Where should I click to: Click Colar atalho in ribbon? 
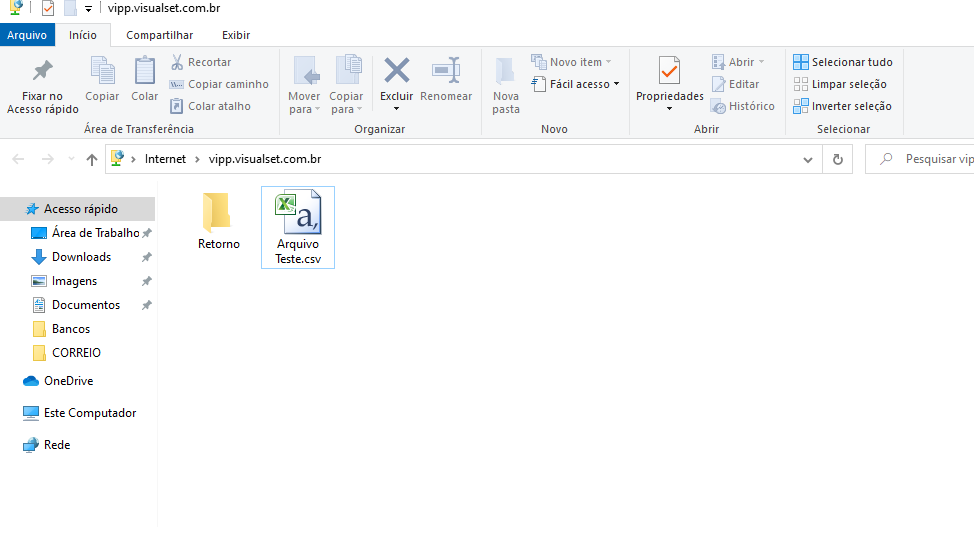[211, 106]
